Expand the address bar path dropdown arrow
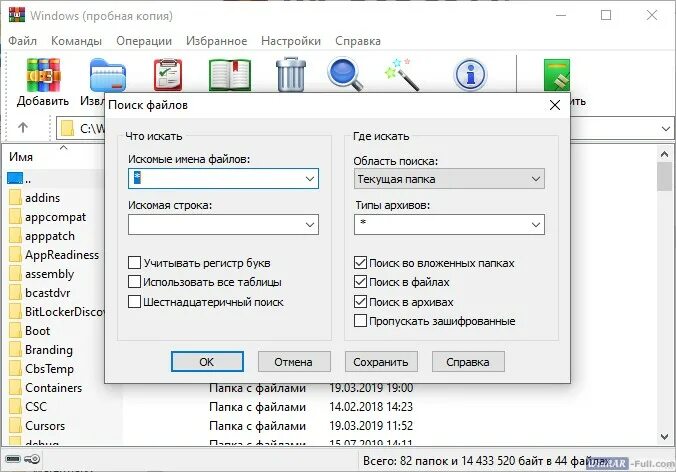This screenshot has width=676, height=472. [x=666, y=128]
